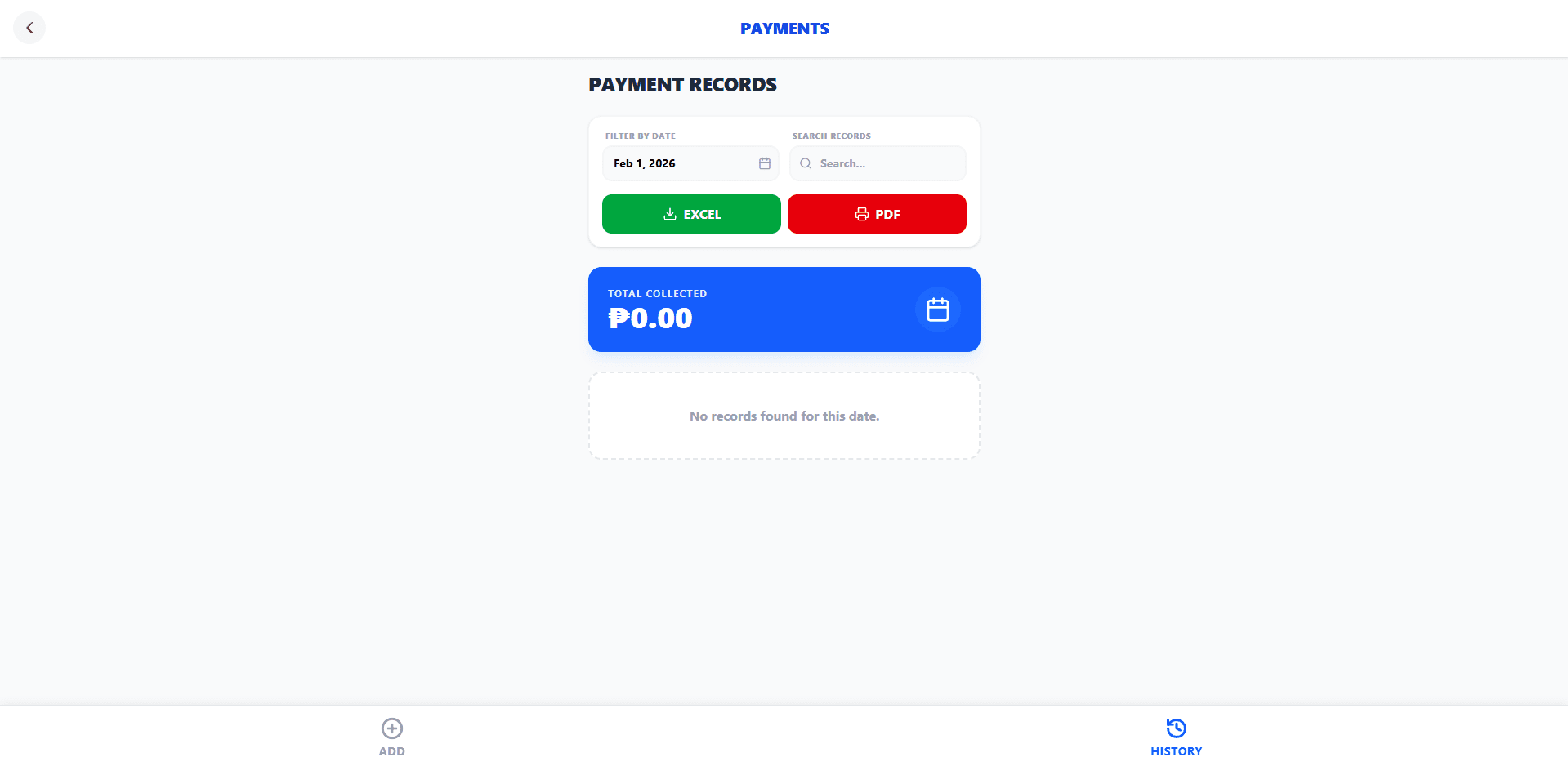The width and height of the screenshot is (1568, 766).
Task: Print records with the PDF button
Action: 877,214
